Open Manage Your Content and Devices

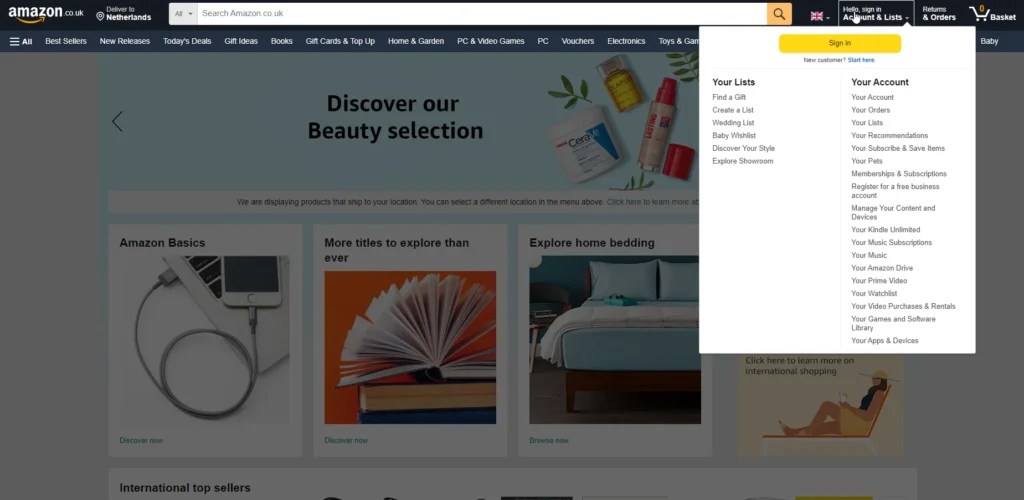[x=893, y=212]
